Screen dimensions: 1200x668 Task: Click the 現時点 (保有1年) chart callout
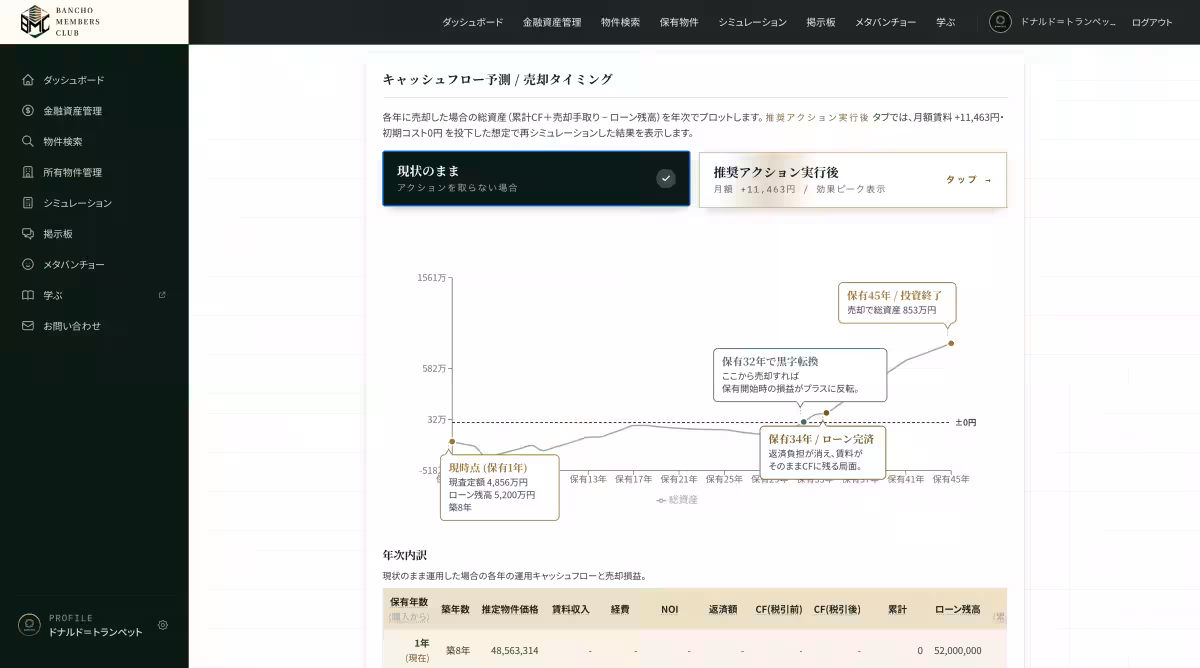point(499,487)
